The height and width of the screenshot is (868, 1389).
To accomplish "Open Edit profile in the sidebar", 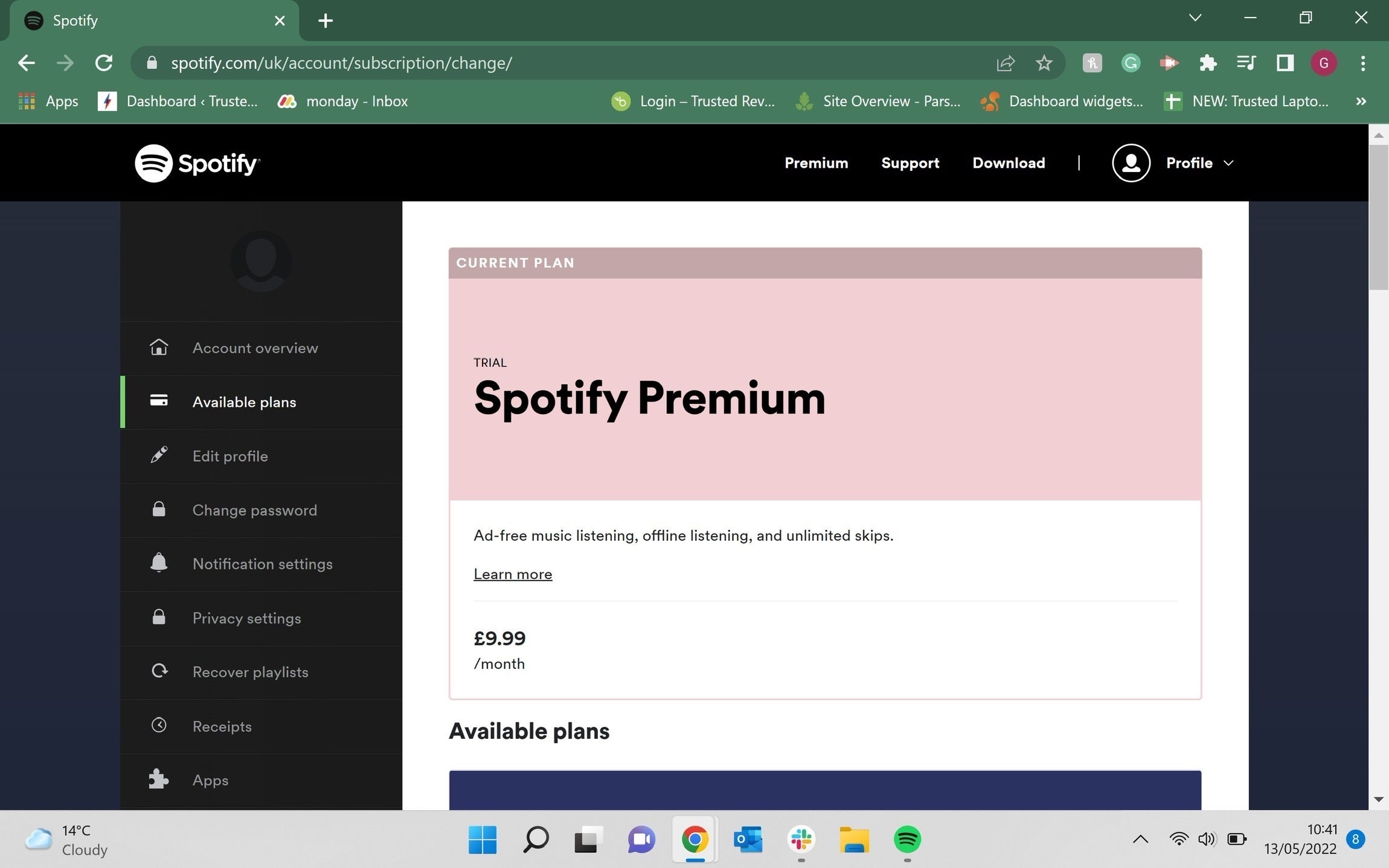I will (261, 456).
